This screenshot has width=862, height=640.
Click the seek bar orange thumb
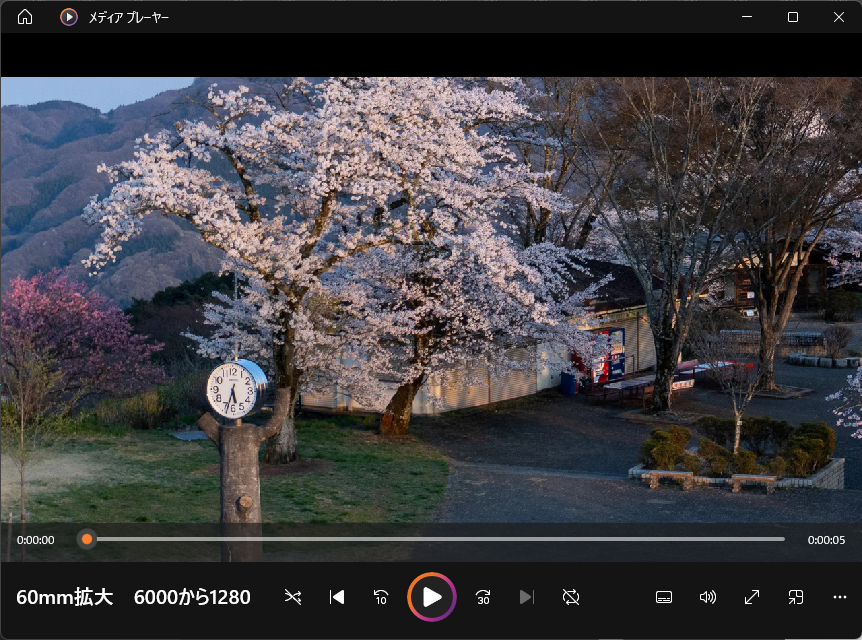[87, 539]
